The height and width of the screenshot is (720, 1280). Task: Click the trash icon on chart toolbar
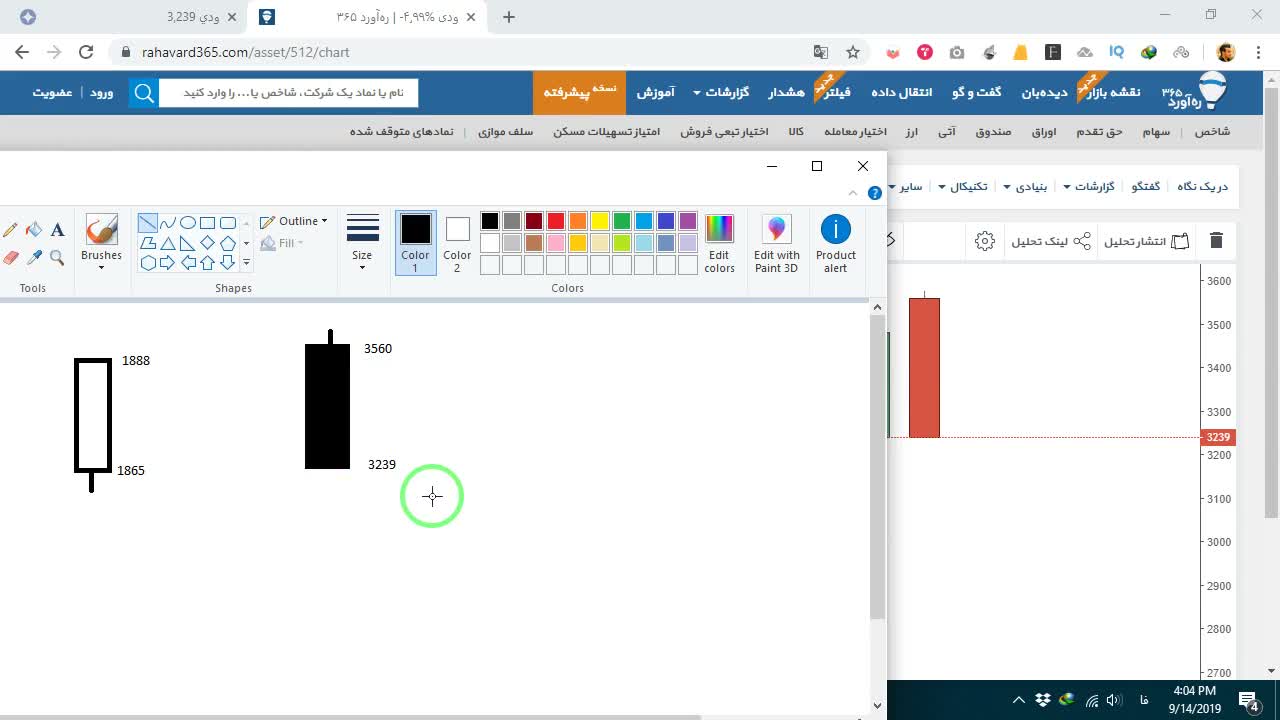tap(1216, 241)
